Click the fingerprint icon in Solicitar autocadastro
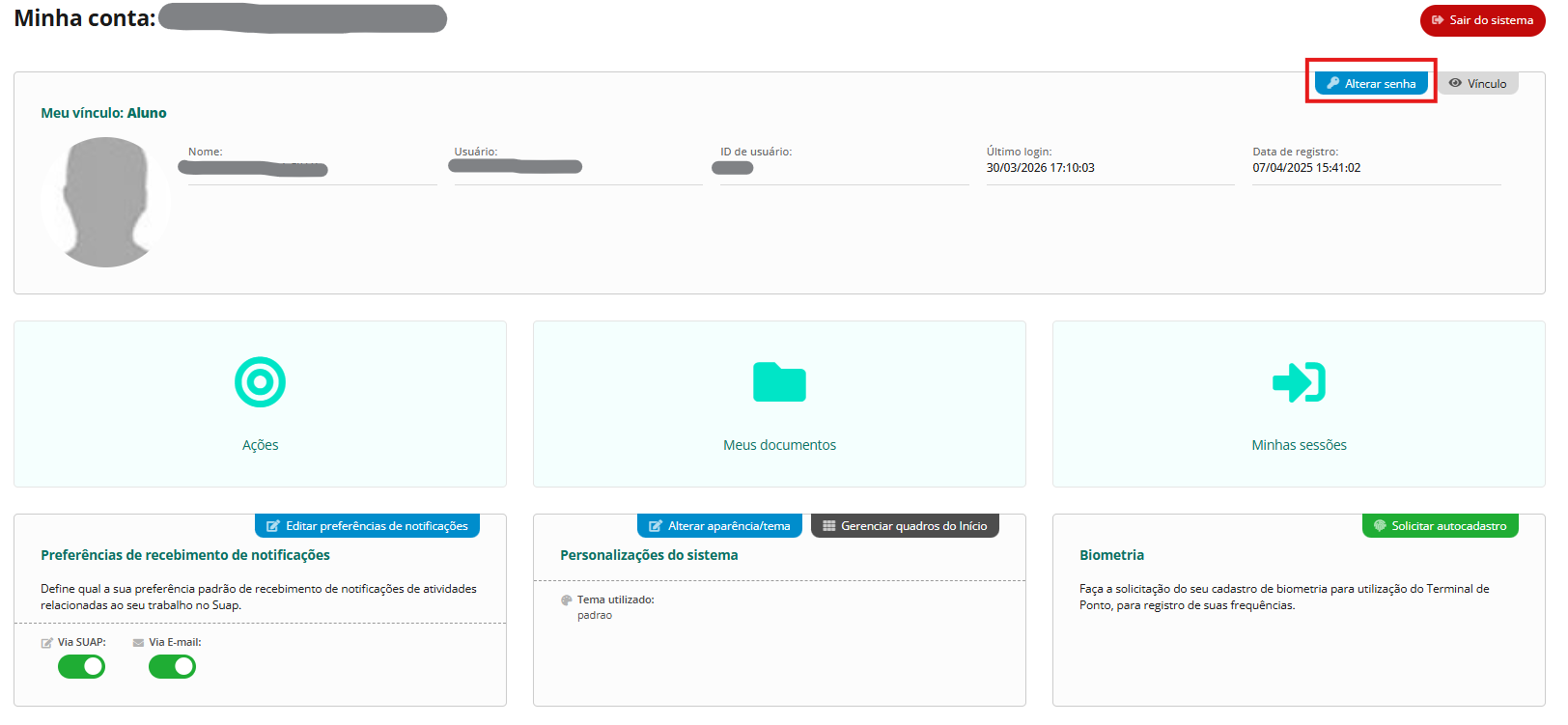Image resolution: width=1568 pixels, height=725 pixels. [1380, 526]
